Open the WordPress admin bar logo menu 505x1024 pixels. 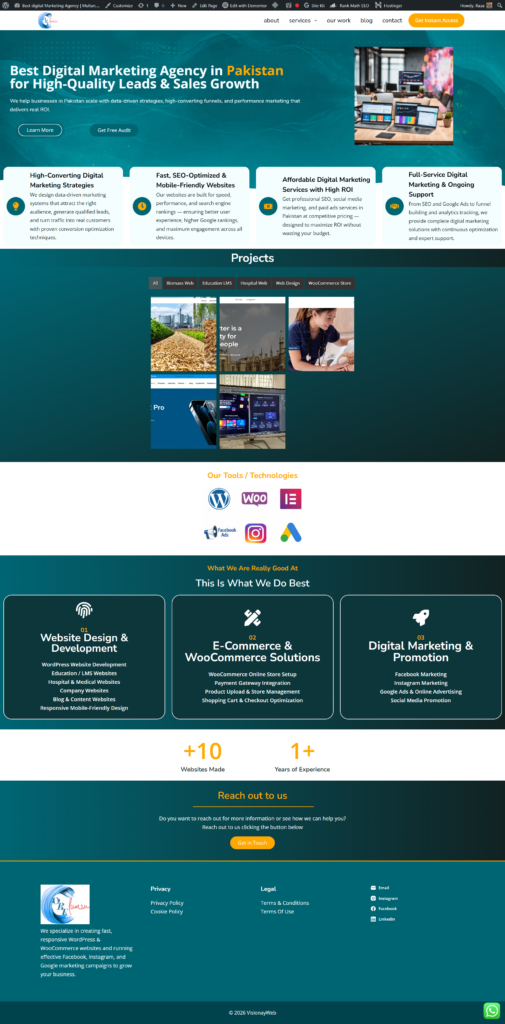point(6,5)
